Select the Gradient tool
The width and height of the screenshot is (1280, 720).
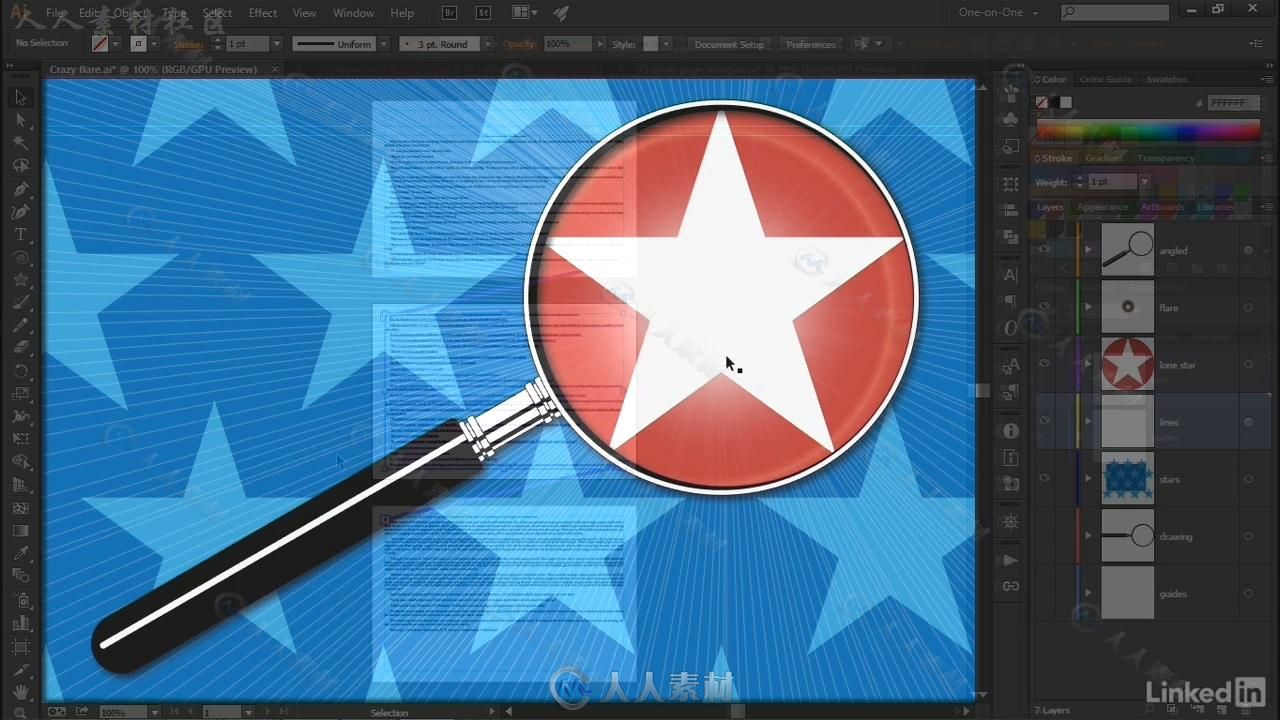pos(20,530)
